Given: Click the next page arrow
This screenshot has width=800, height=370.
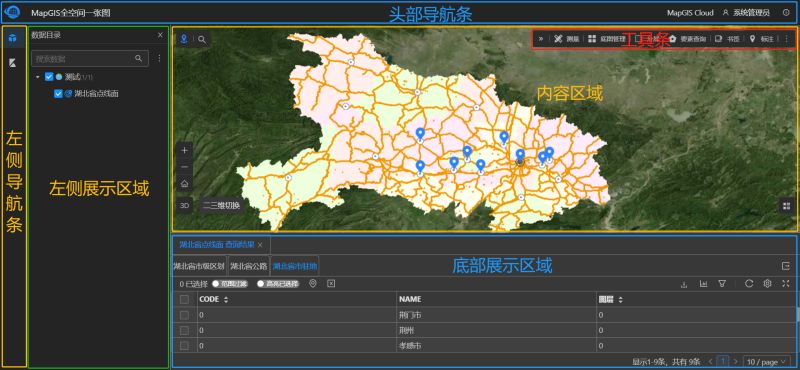Looking at the screenshot, I should (735, 361).
